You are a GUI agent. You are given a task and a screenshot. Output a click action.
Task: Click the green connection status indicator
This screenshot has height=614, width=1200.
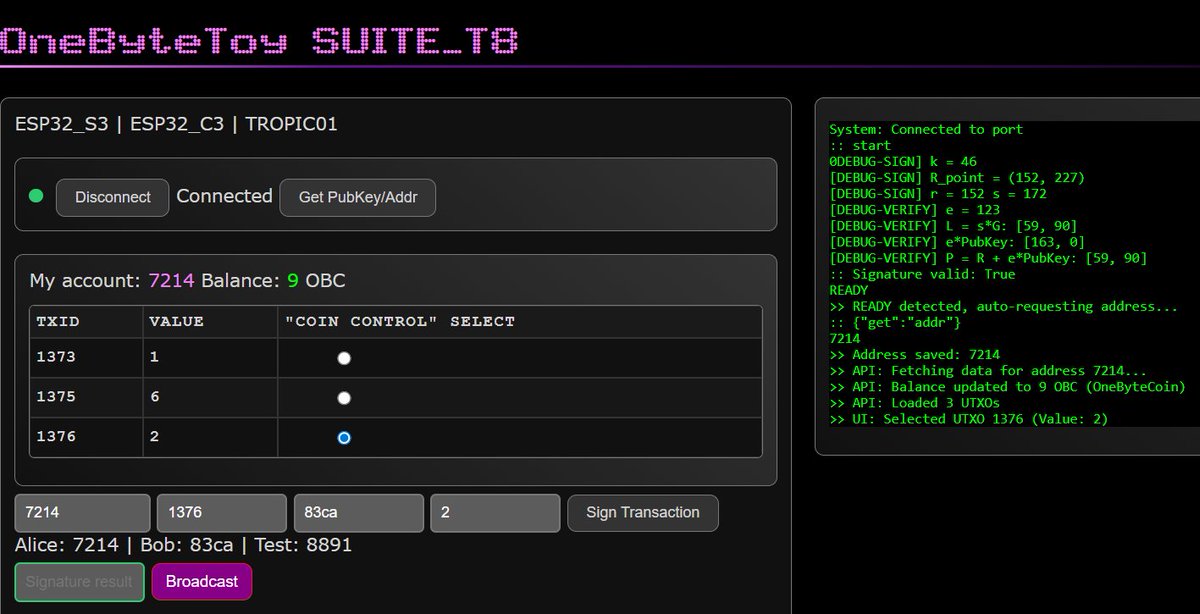37,196
